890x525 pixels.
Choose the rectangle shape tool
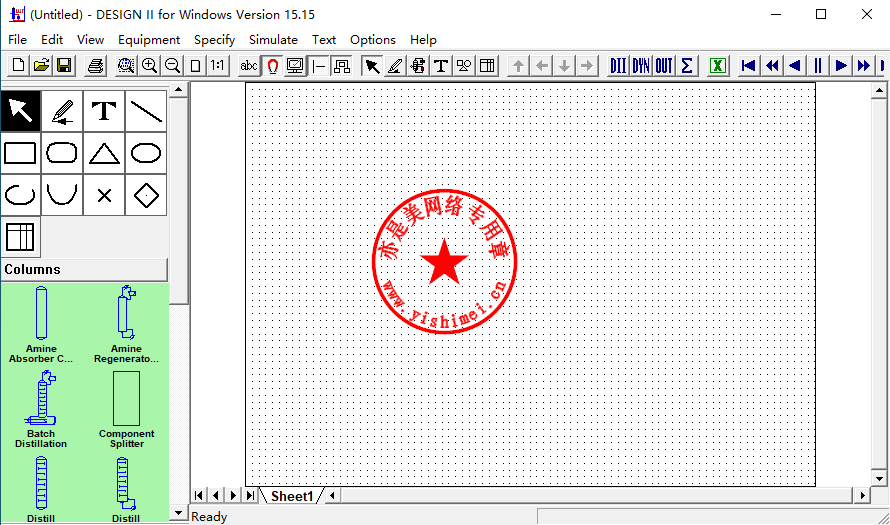[20, 153]
